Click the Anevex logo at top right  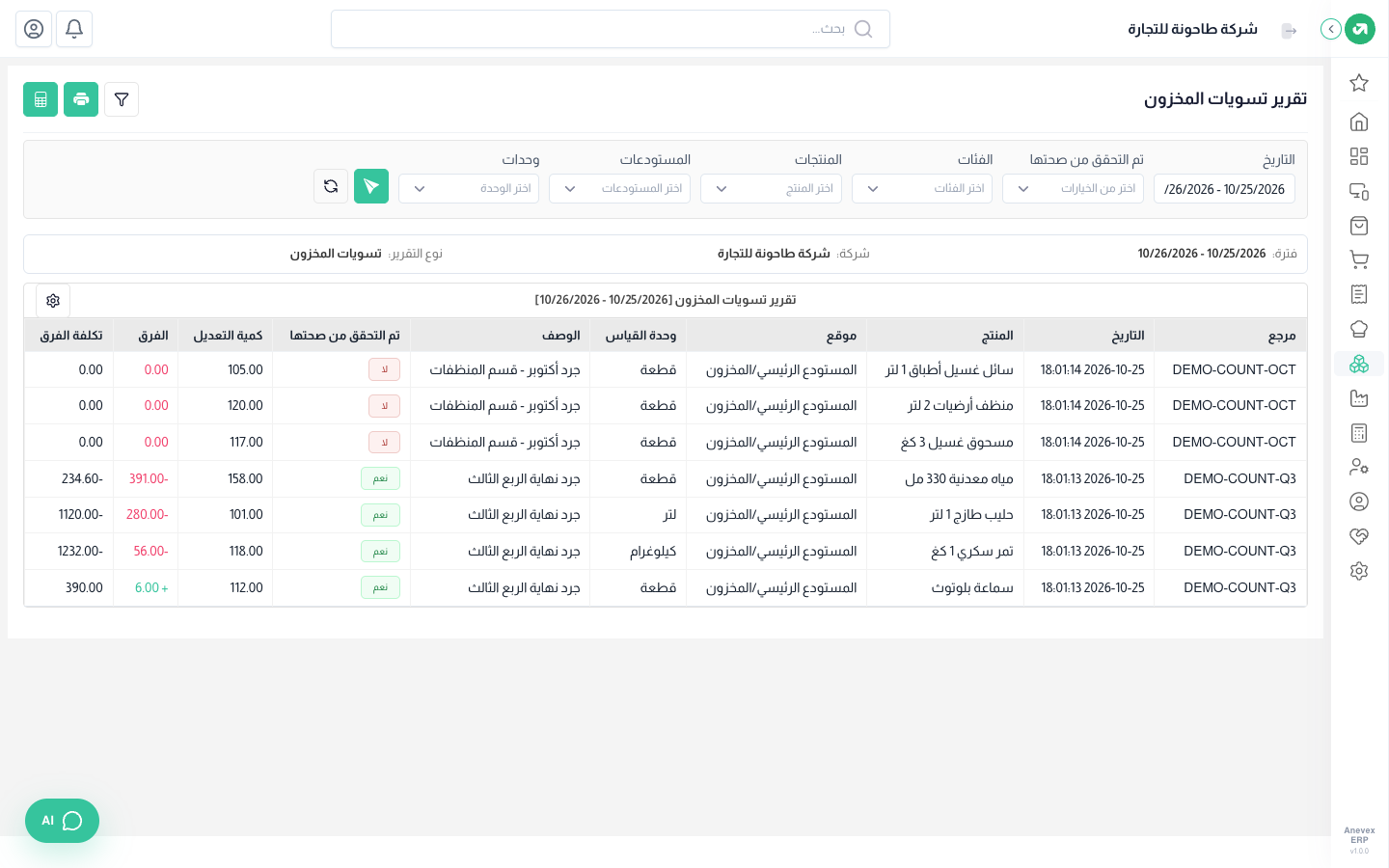[x=1360, y=29]
